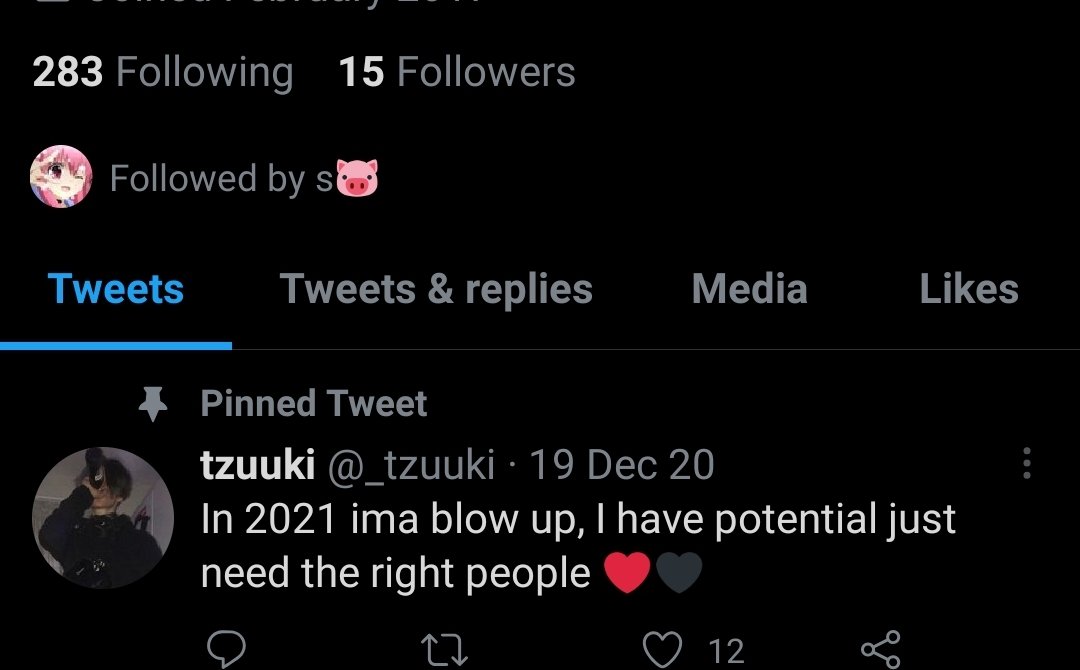Screen dimensions: 1080x670
Task: Share the pinned tweet
Action: click(880, 650)
